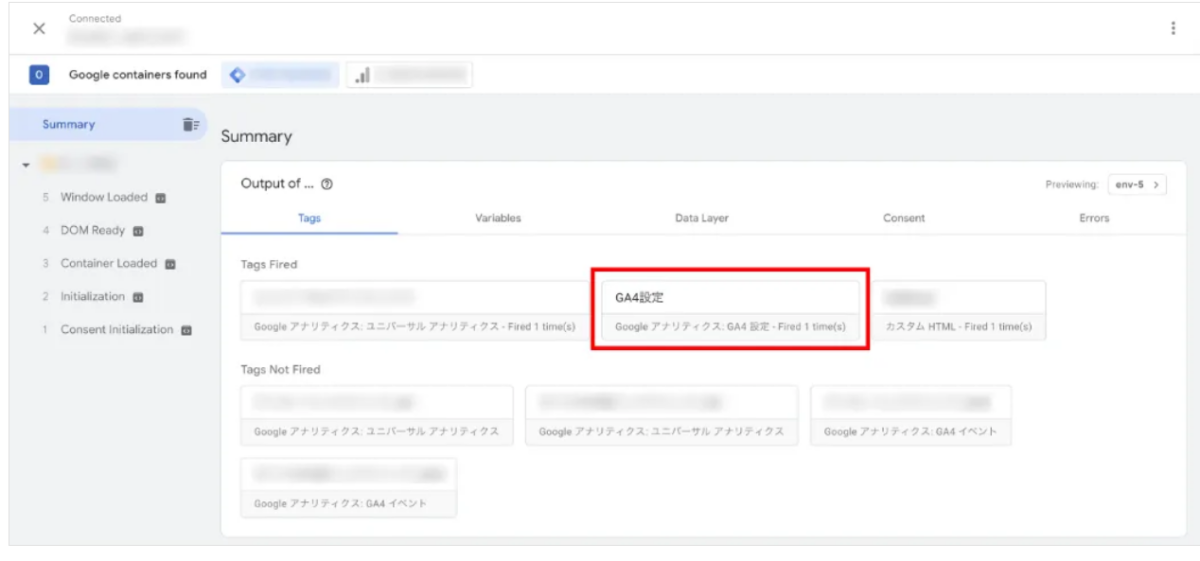Screen dimensions: 1200x561
Task: Collapse the blurred page node arrow
Action: (25, 164)
